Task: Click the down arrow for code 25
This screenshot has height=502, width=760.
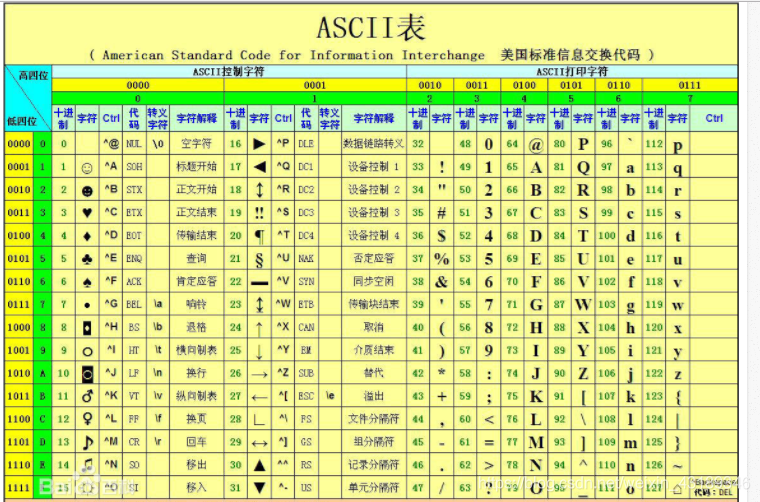Action: click(x=259, y=351)
